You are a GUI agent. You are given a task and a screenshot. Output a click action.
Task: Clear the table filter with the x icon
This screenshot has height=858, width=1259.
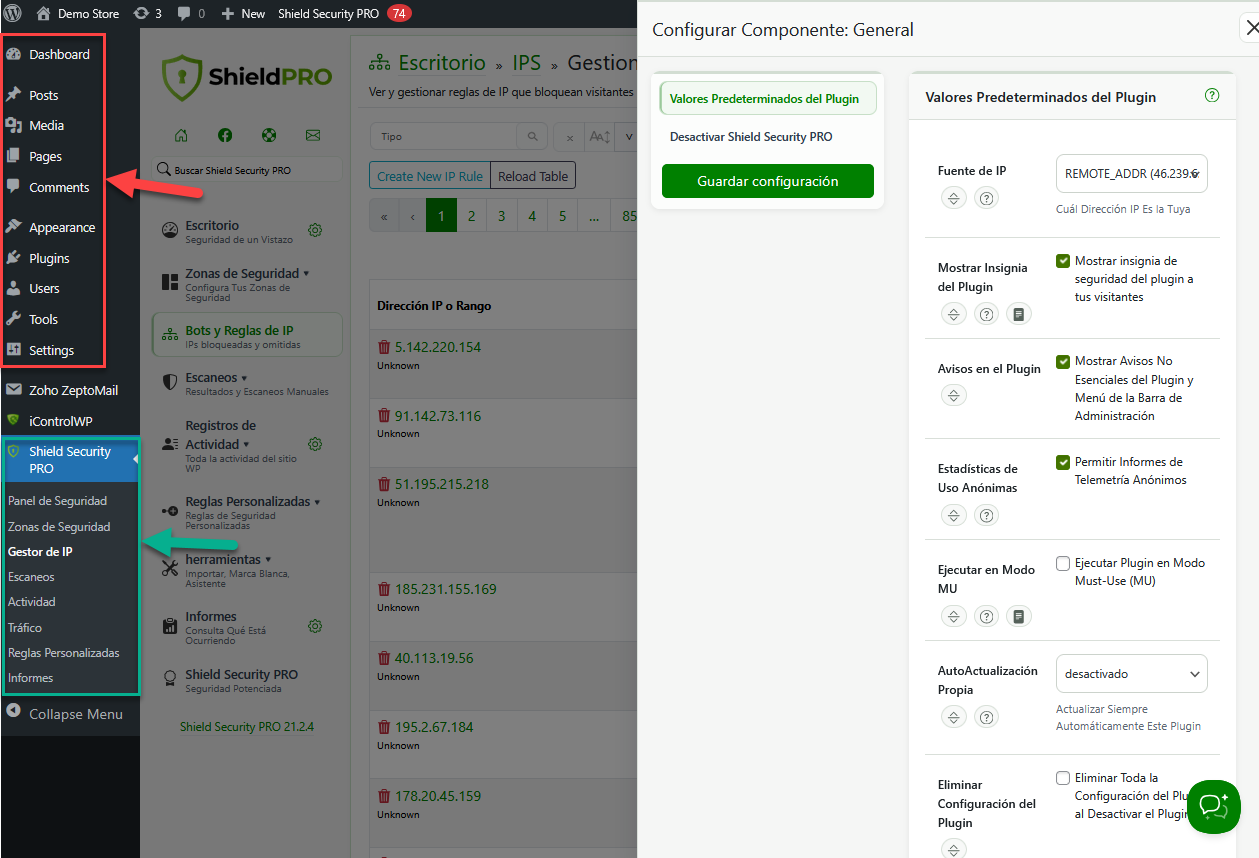point(568,136)
